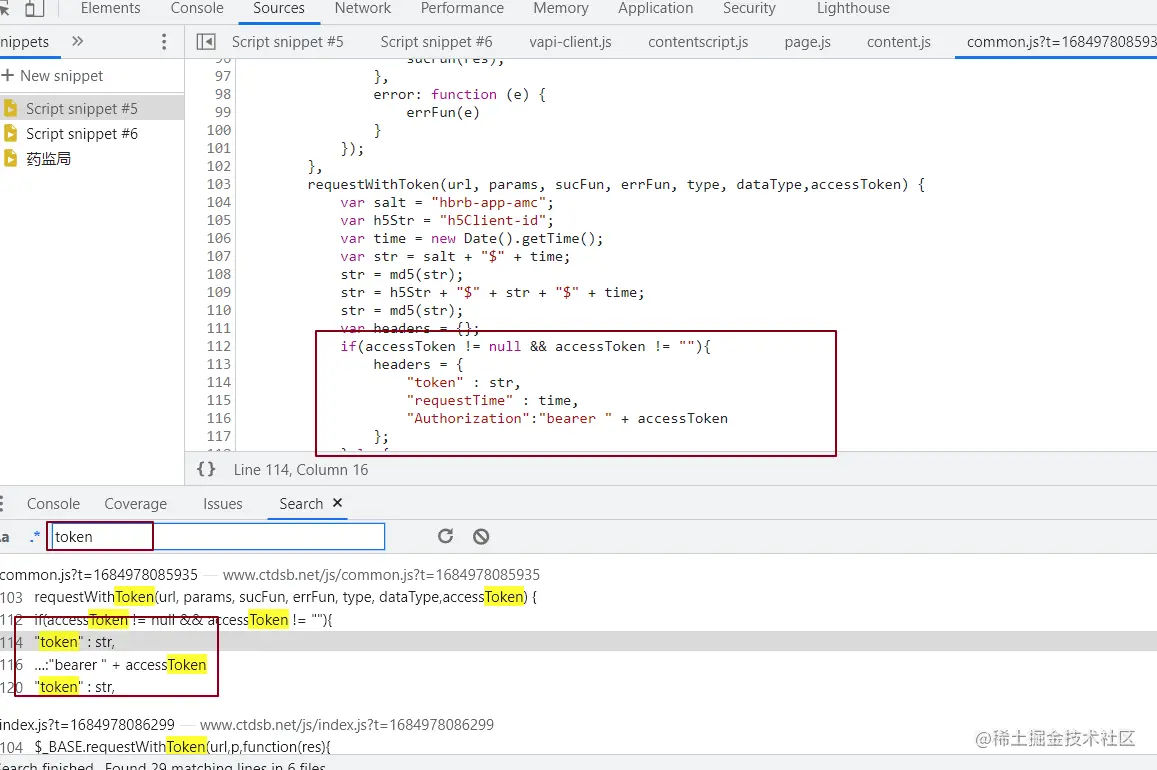Click the search finished status text
The height and width of the screenshot is (770, 1157).
162,766
